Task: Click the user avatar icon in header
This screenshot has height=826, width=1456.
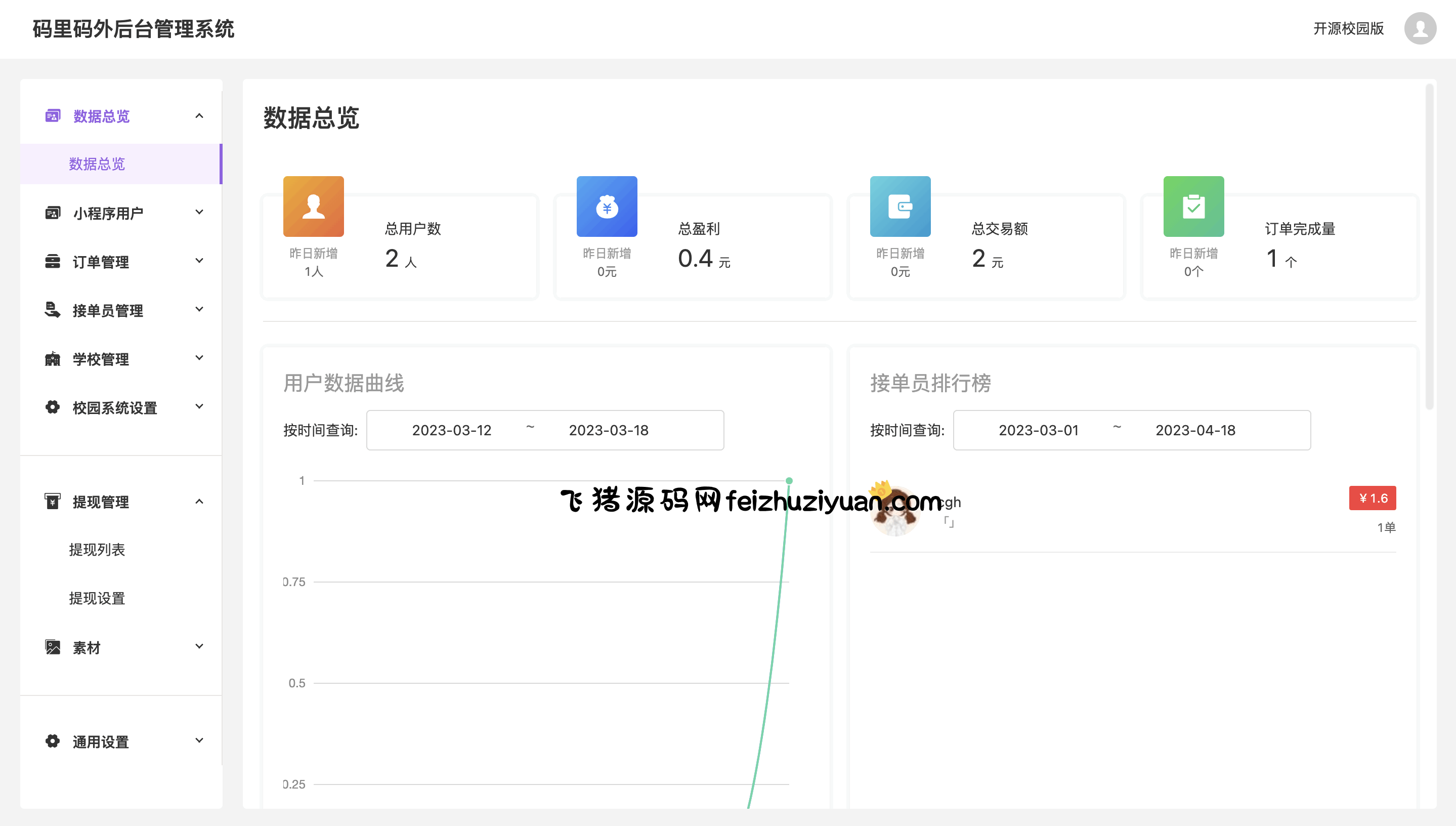Action: (1419, 28)
